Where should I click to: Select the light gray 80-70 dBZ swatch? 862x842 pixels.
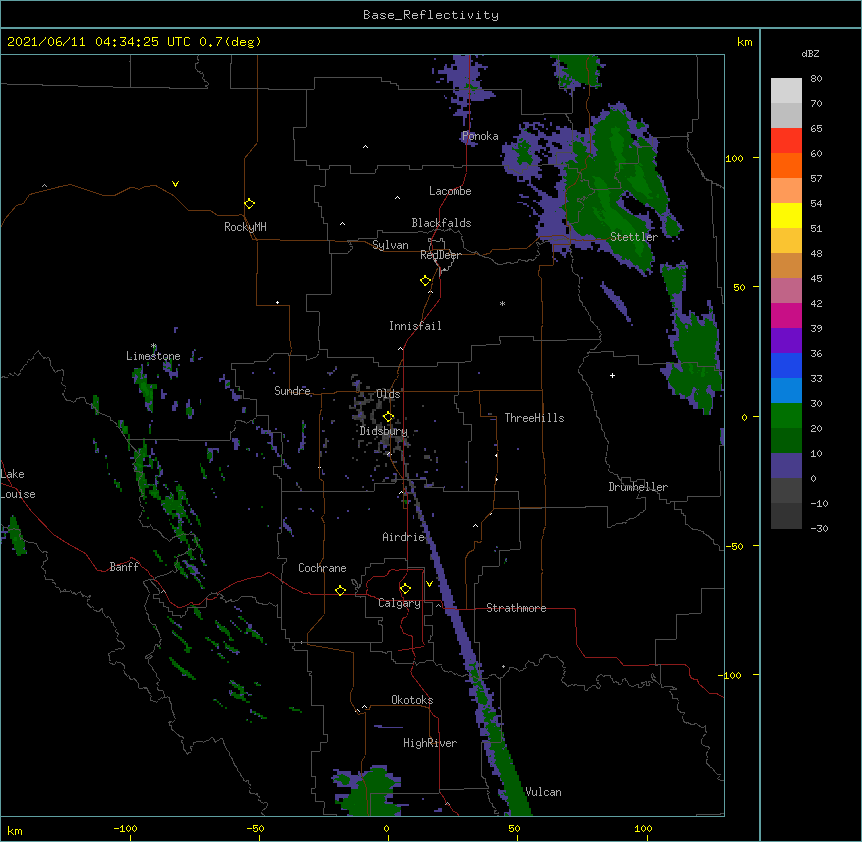(786, 91)
